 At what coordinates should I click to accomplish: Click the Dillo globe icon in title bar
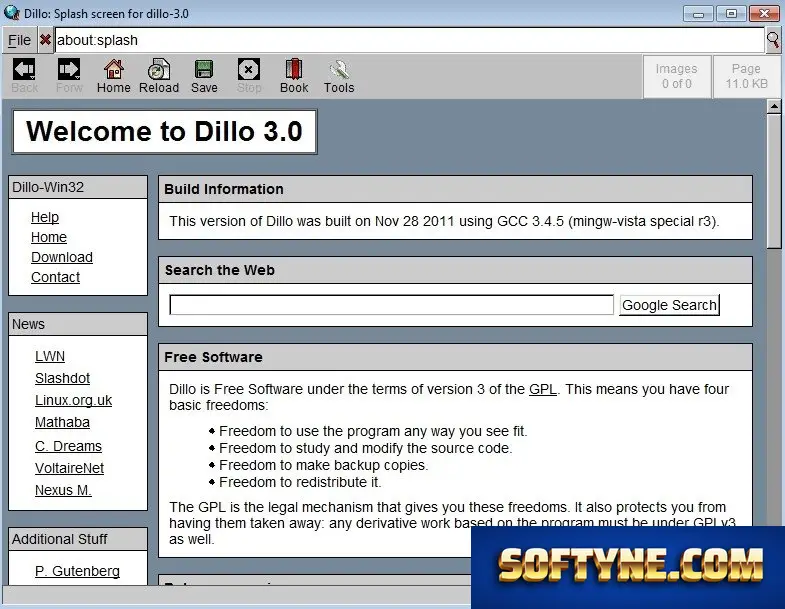[x=11, y=13]
